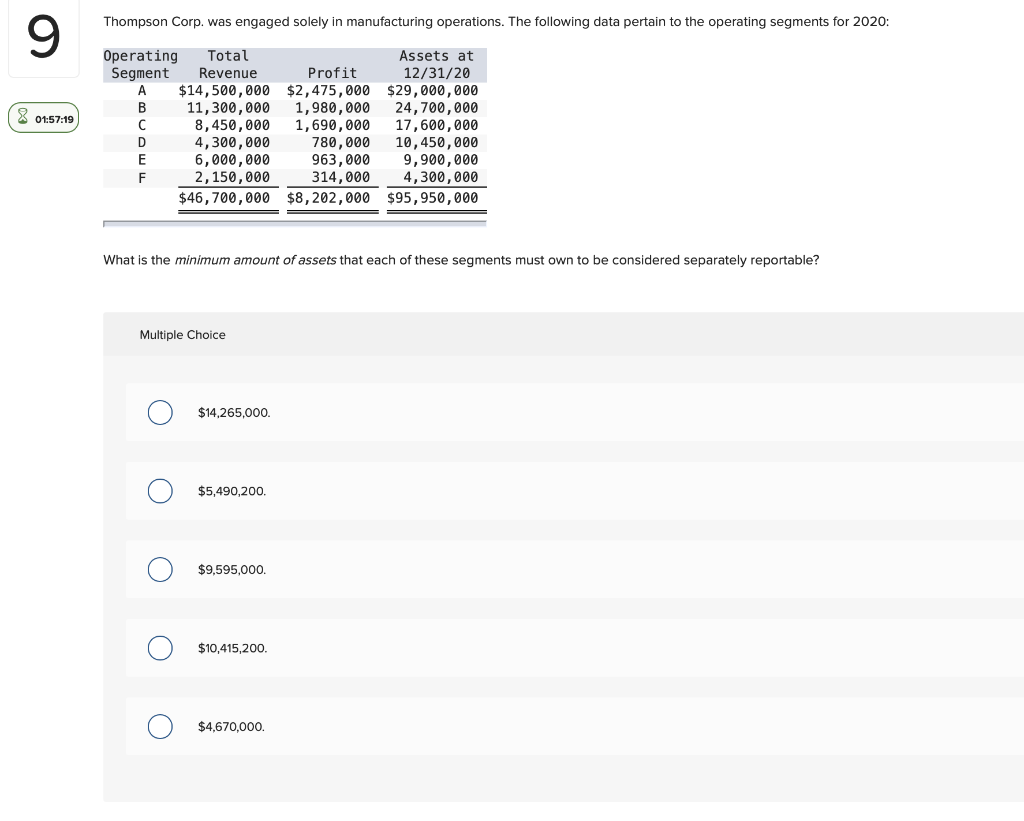Click the $14,265,000 answer label text
1024x821 pixels.
point(234,413)
